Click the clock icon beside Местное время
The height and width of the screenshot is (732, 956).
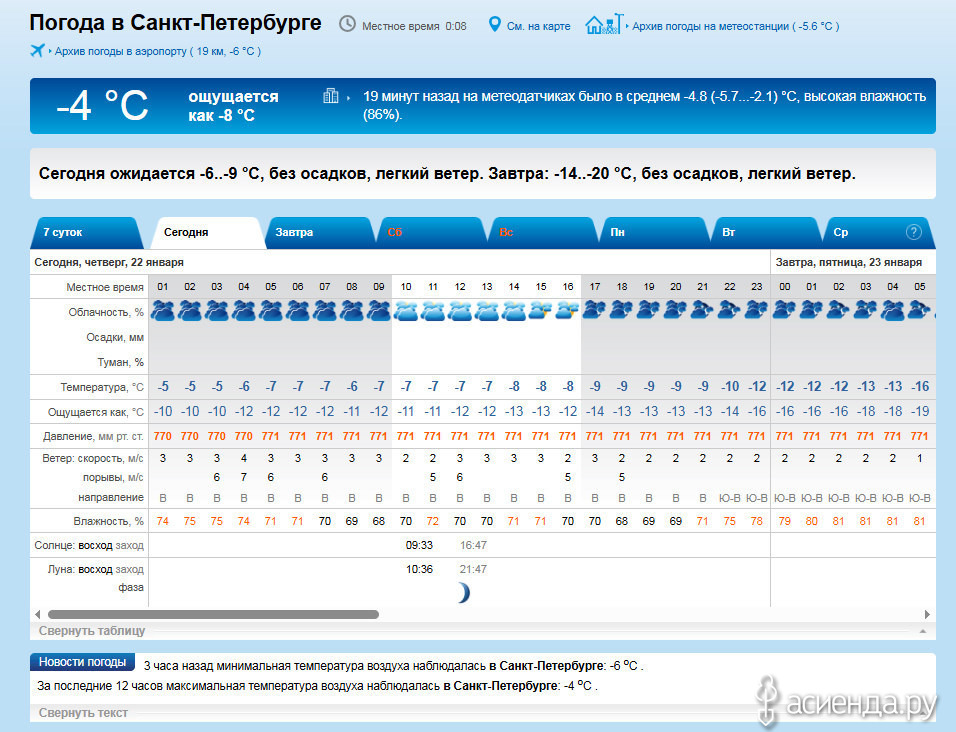pos(347,24)
